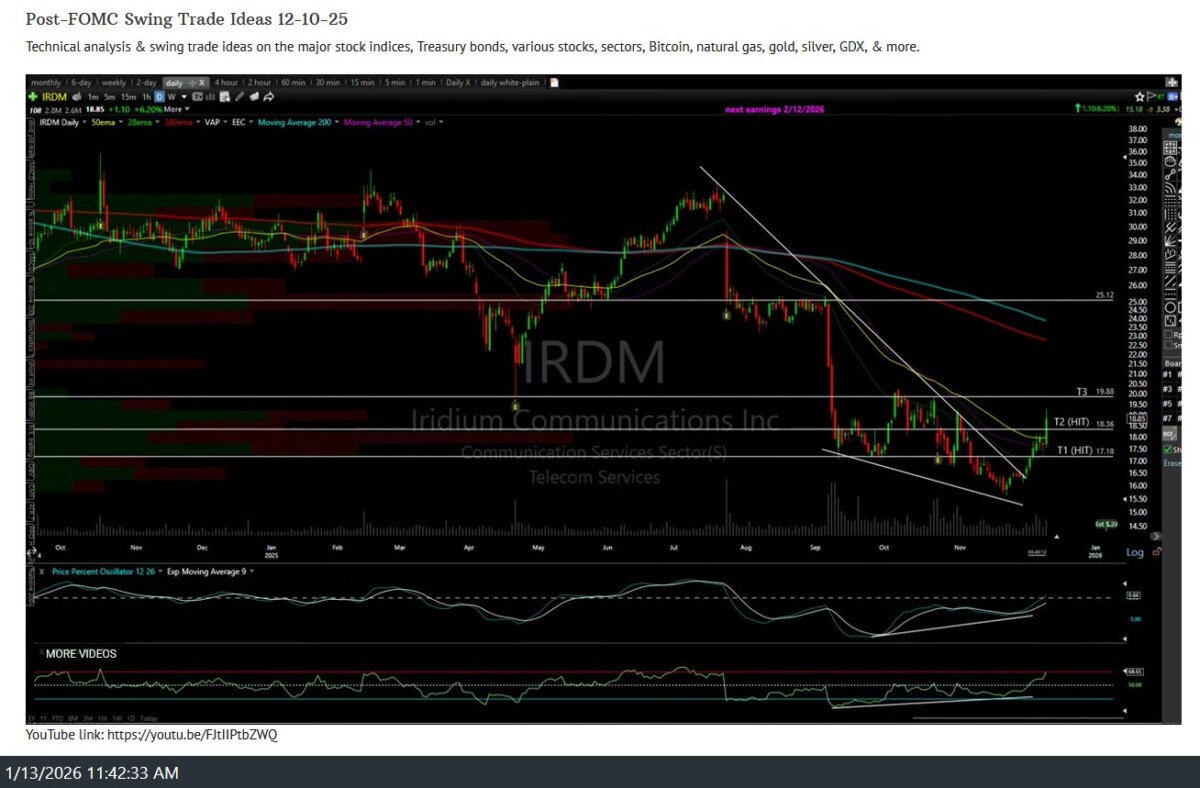This screenshot has width=1200, height=788.
Task: Click the share arrow icon in chart toolbar
Action: click(268, 96)
